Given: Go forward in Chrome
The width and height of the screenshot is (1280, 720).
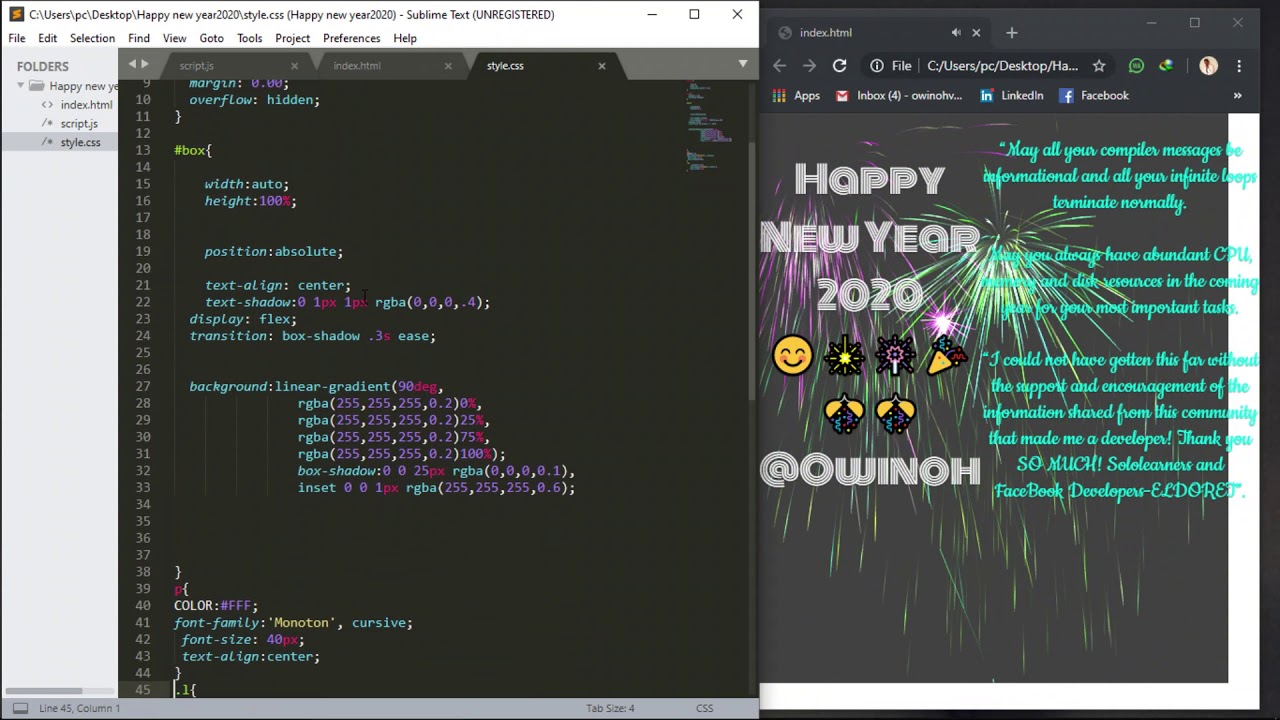Looking at the screenshot, I should coord(809,65).
